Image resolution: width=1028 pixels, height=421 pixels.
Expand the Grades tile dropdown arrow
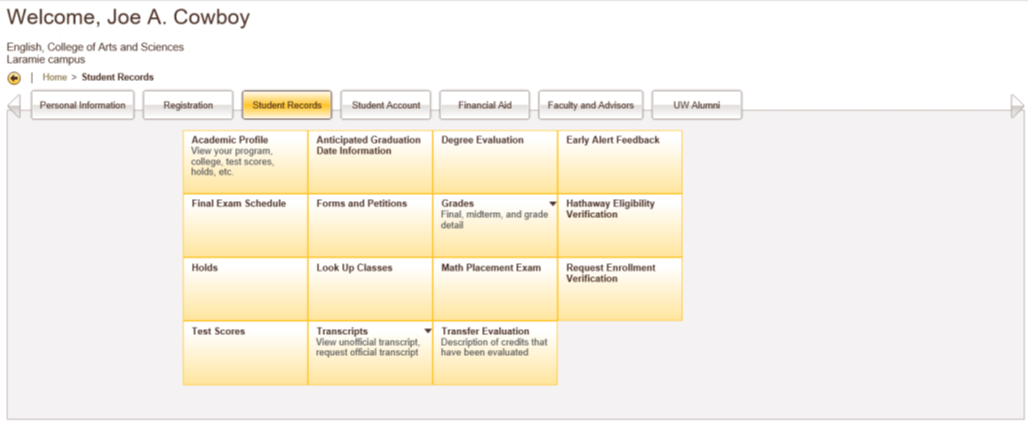pyautogui.click(x=553, y=204)
